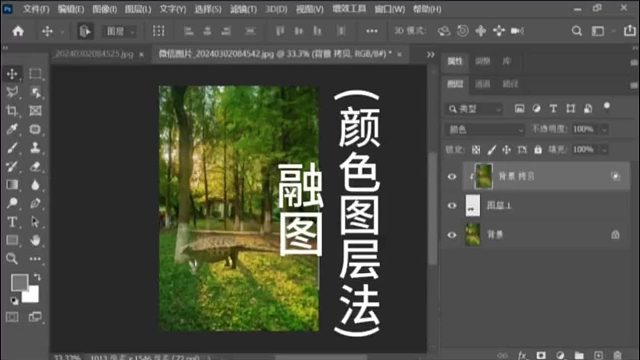This screenshot has height=360, width=640.
Task: Switch to the first document tab 20240302084525.jpg
Action: click(94, 54)
